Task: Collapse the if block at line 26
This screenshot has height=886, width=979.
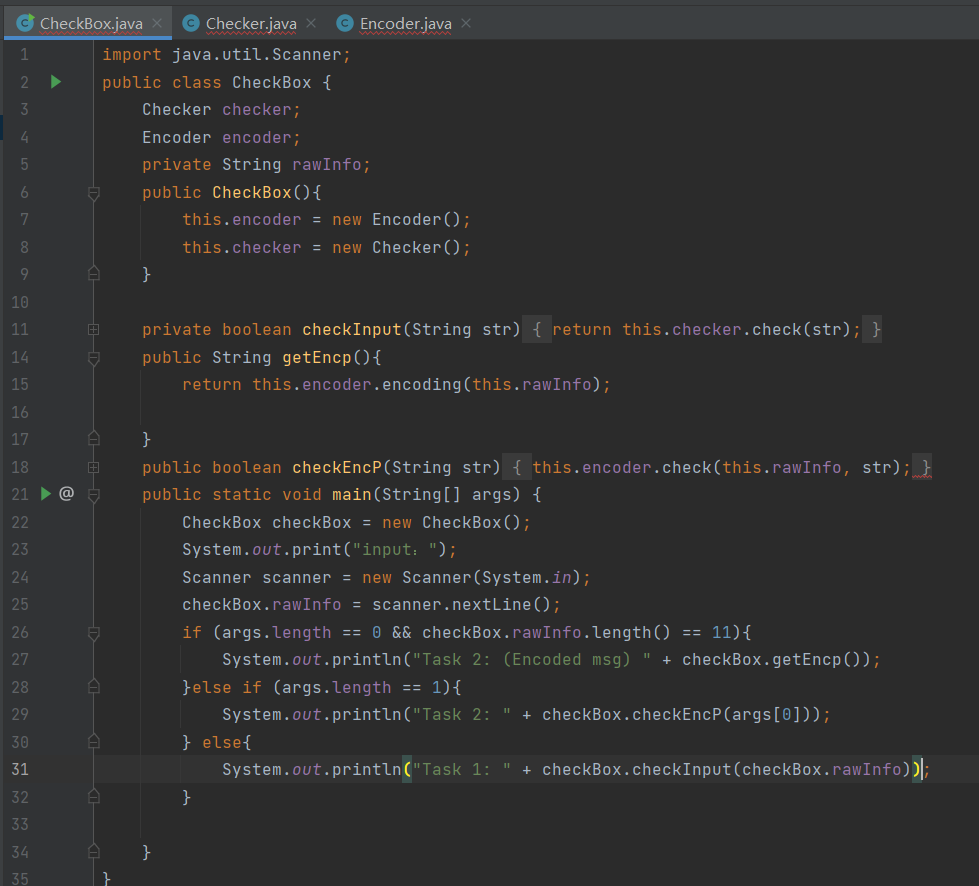Action: [x=93, y=632]
